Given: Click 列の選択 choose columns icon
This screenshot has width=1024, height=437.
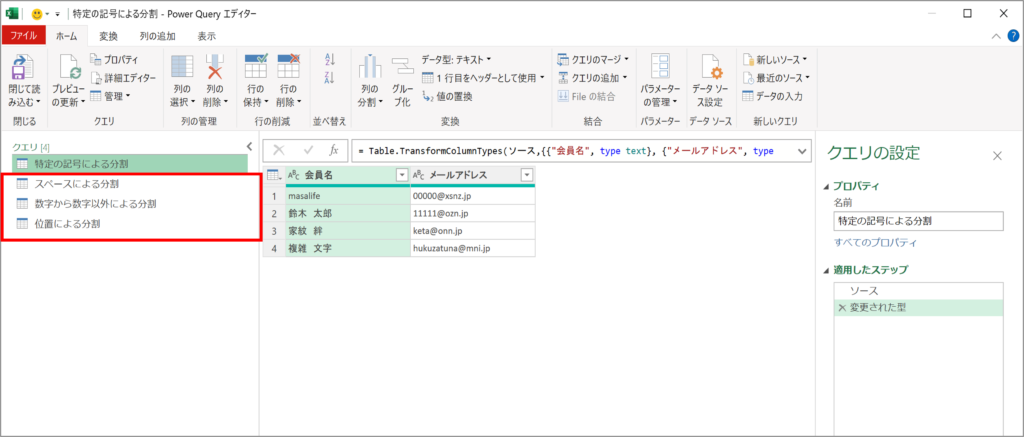Looking at the screenshot, I should [x=182, y=67].
